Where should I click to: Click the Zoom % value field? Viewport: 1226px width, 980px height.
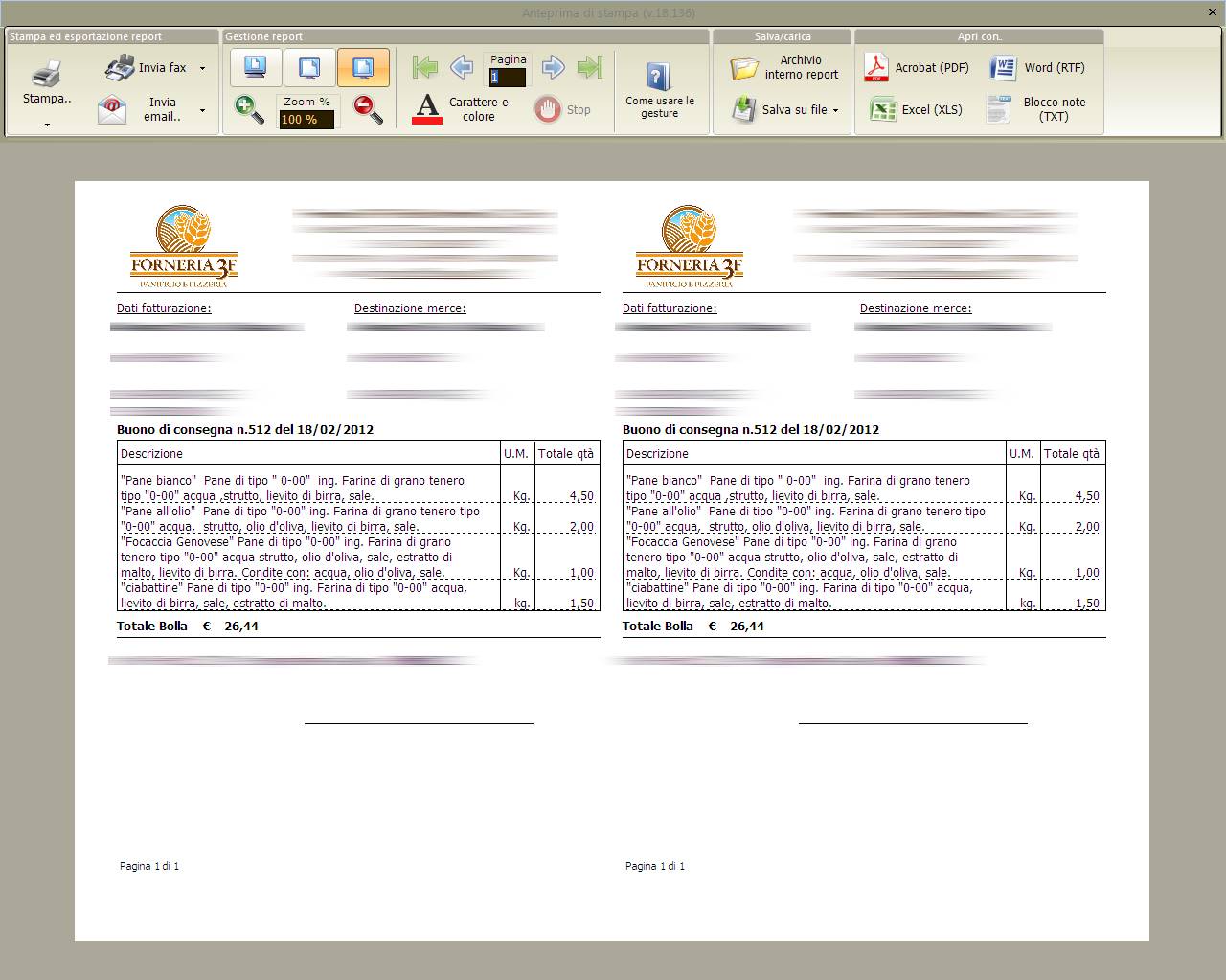coord(306,120)
